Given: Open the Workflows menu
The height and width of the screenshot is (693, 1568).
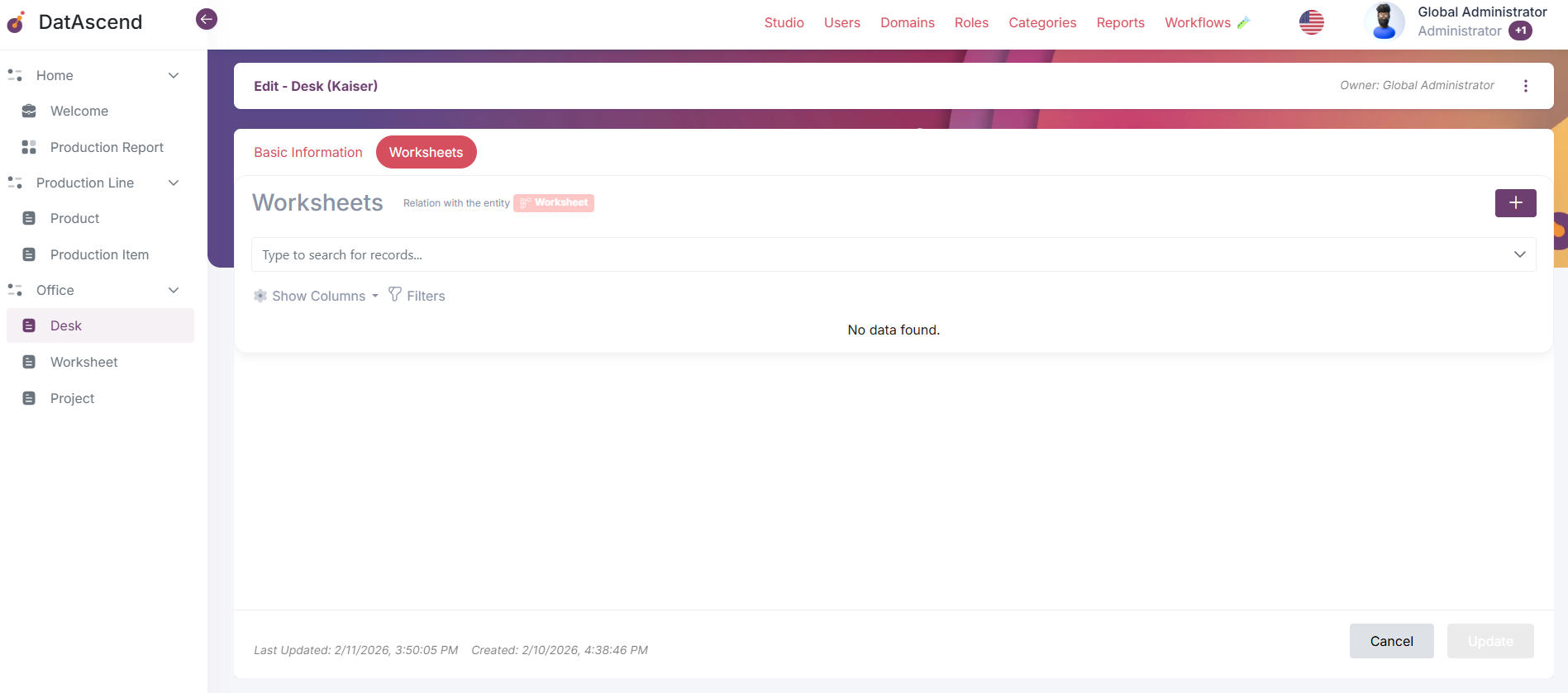Looking at the screenshot, I should pos(1198,22).
